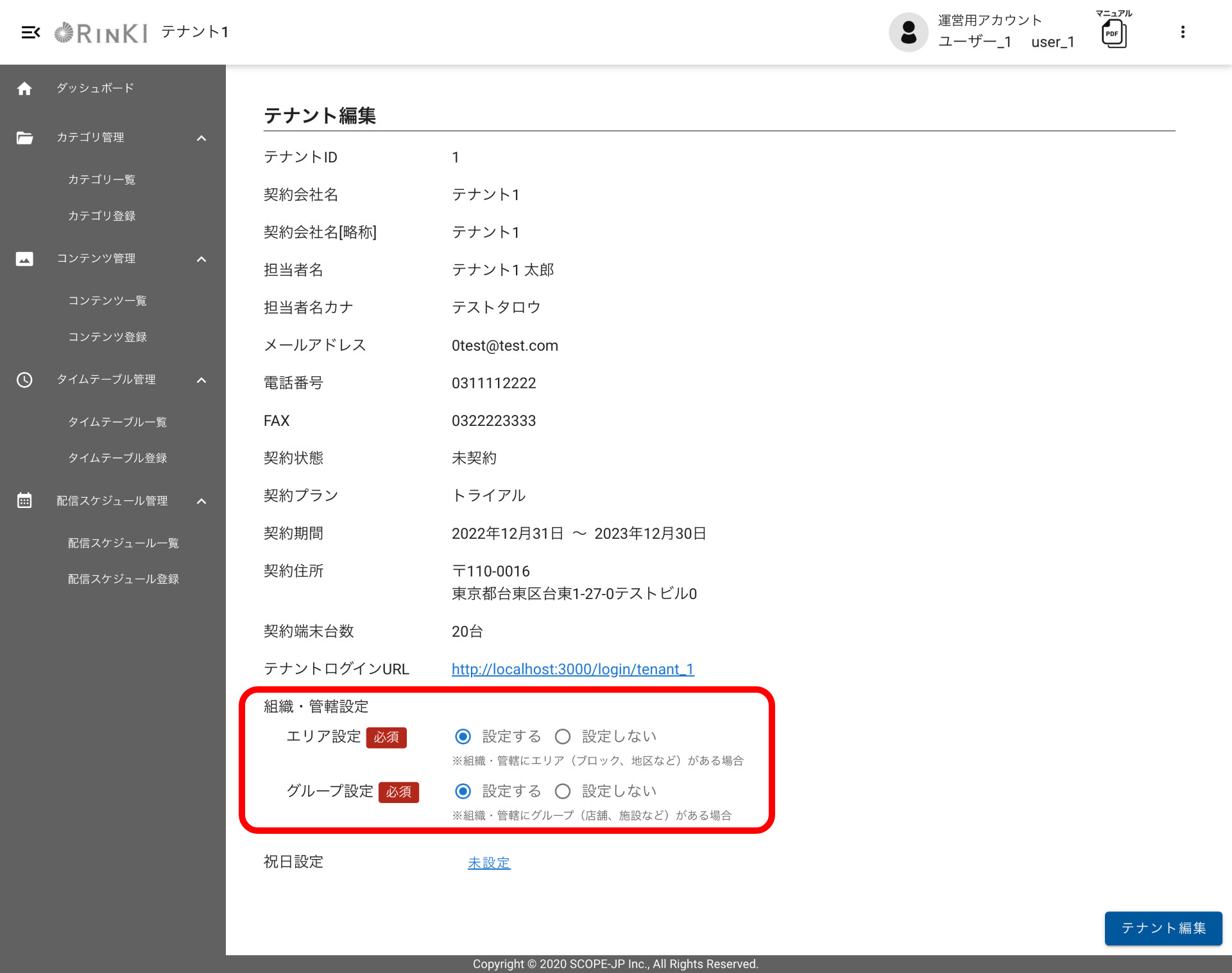Screen dimensions: 1232x973
Task: Collapse the sidebar with the hamburger menu icon
Action: coord(30,32)
